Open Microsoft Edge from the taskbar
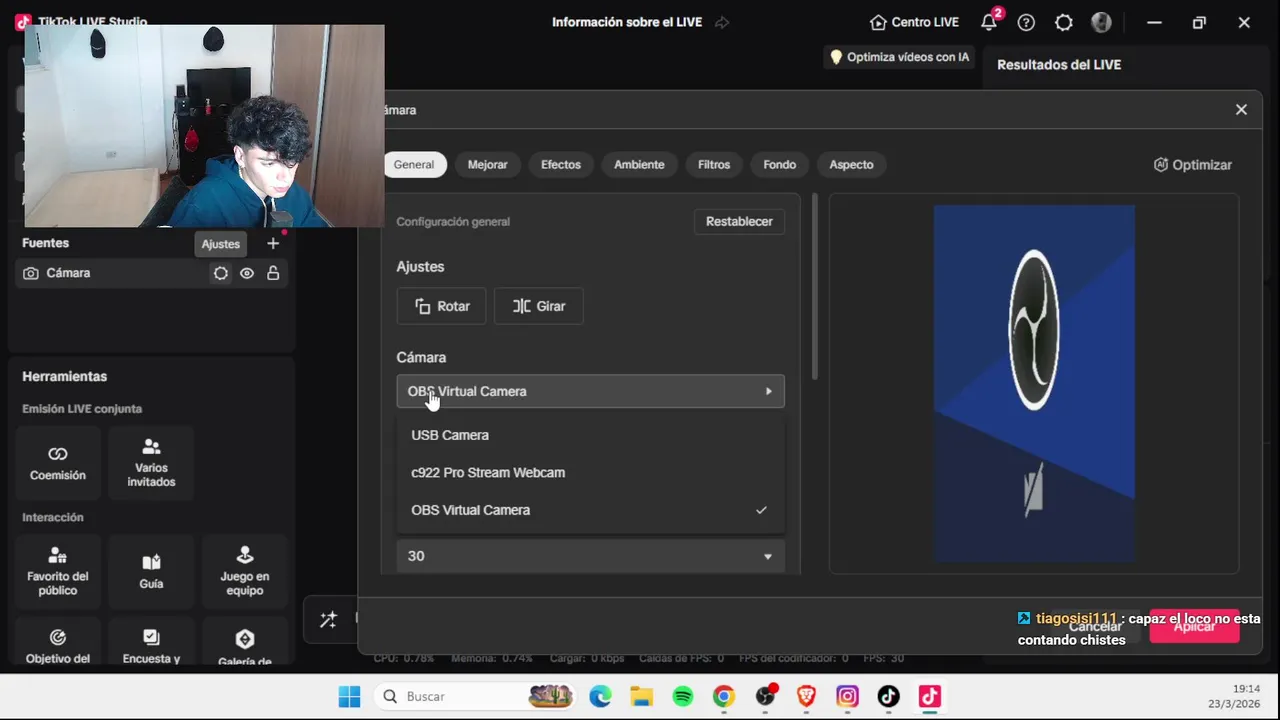Screen dimensions: 1280x720 point(600,696)
